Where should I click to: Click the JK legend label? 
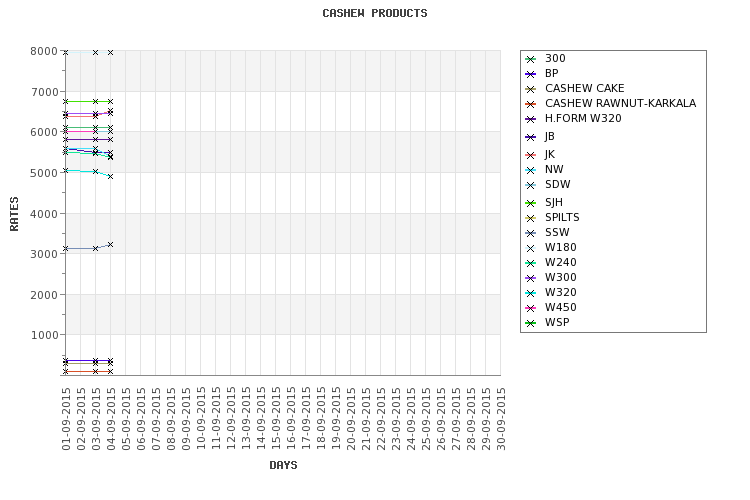[x=550, y=154]
